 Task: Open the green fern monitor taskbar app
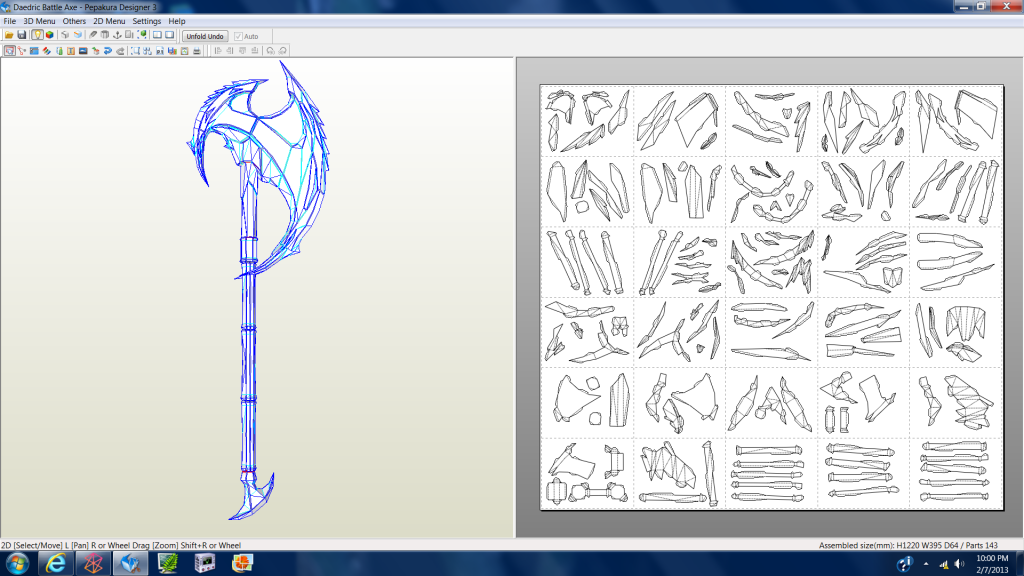168,563
